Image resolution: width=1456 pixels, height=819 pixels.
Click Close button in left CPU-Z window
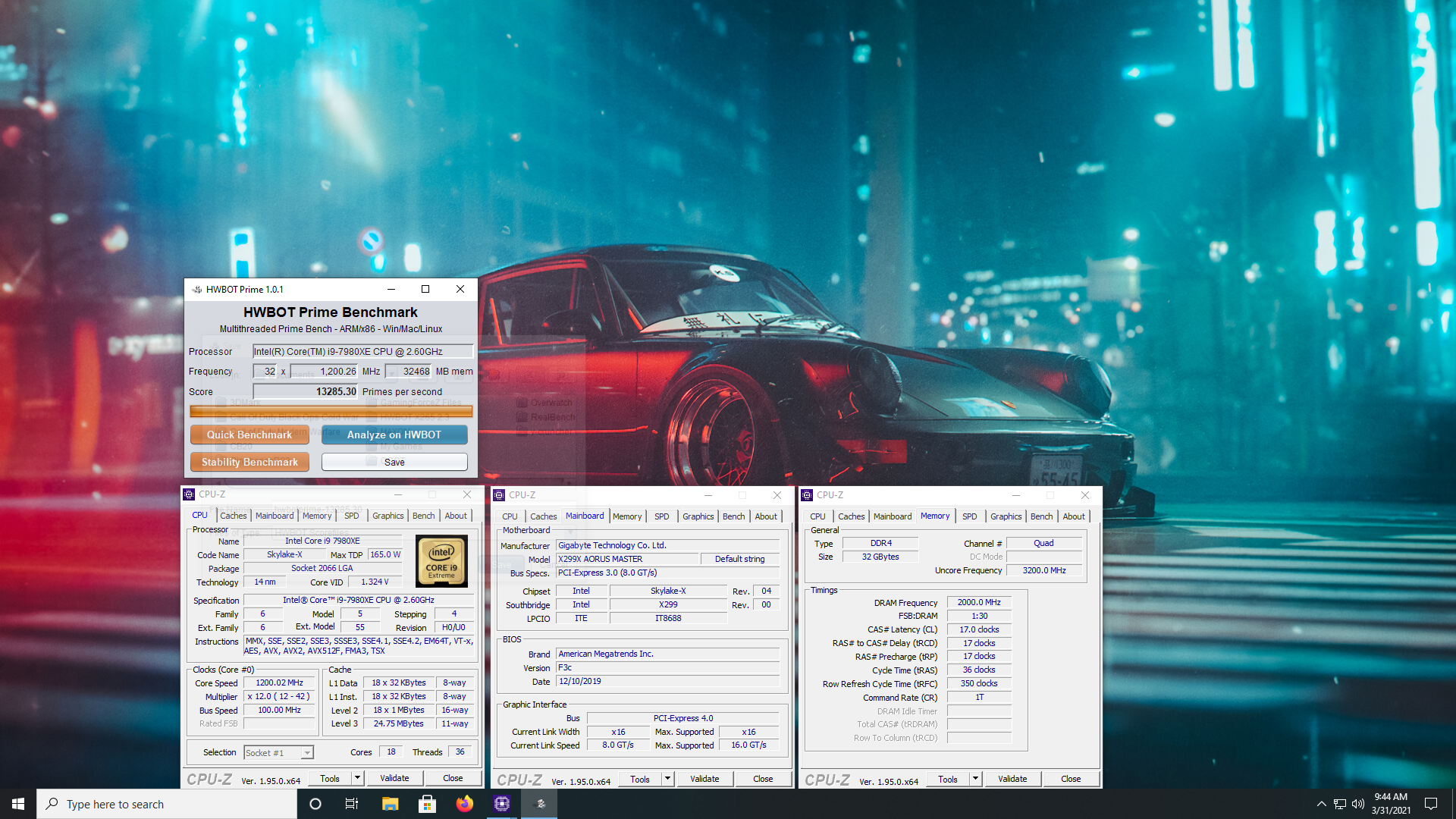453,778
